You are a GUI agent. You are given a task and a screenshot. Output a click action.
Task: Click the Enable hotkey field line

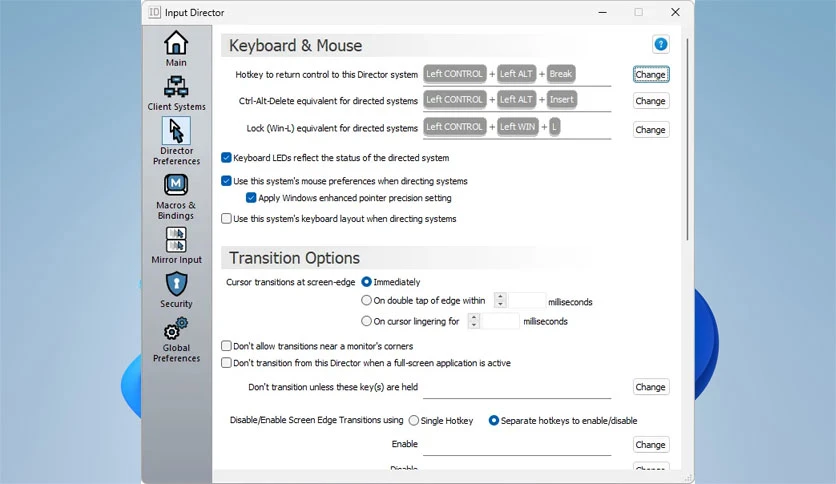point(517,445)
